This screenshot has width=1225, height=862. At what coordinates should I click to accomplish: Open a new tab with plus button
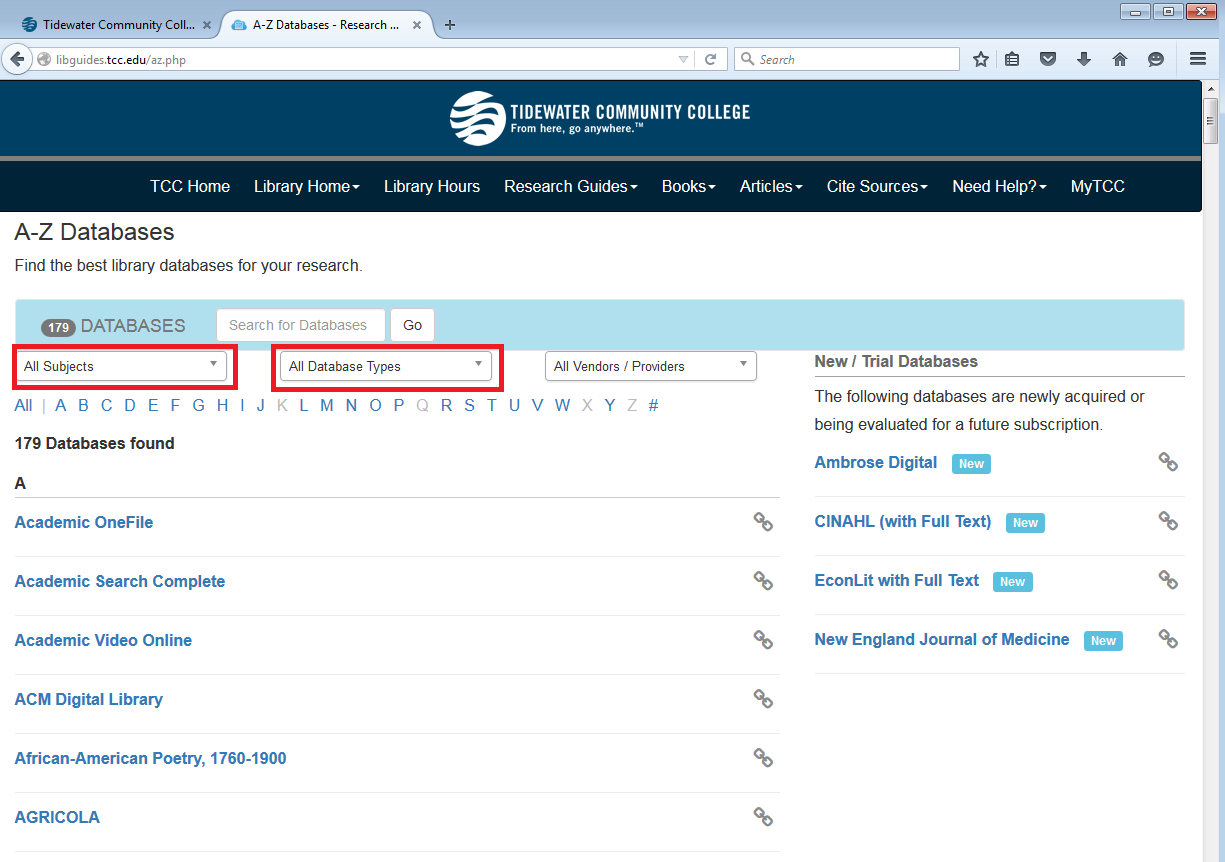(x=450, y=25)
